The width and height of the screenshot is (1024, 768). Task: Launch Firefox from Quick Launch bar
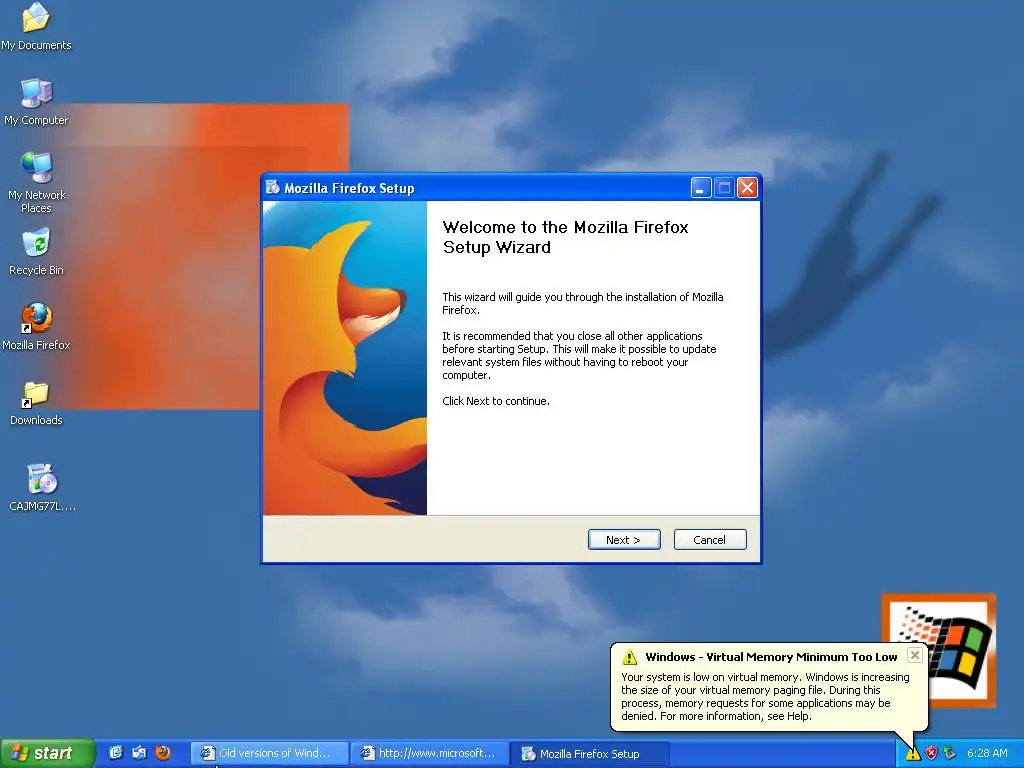coord(163,753)
